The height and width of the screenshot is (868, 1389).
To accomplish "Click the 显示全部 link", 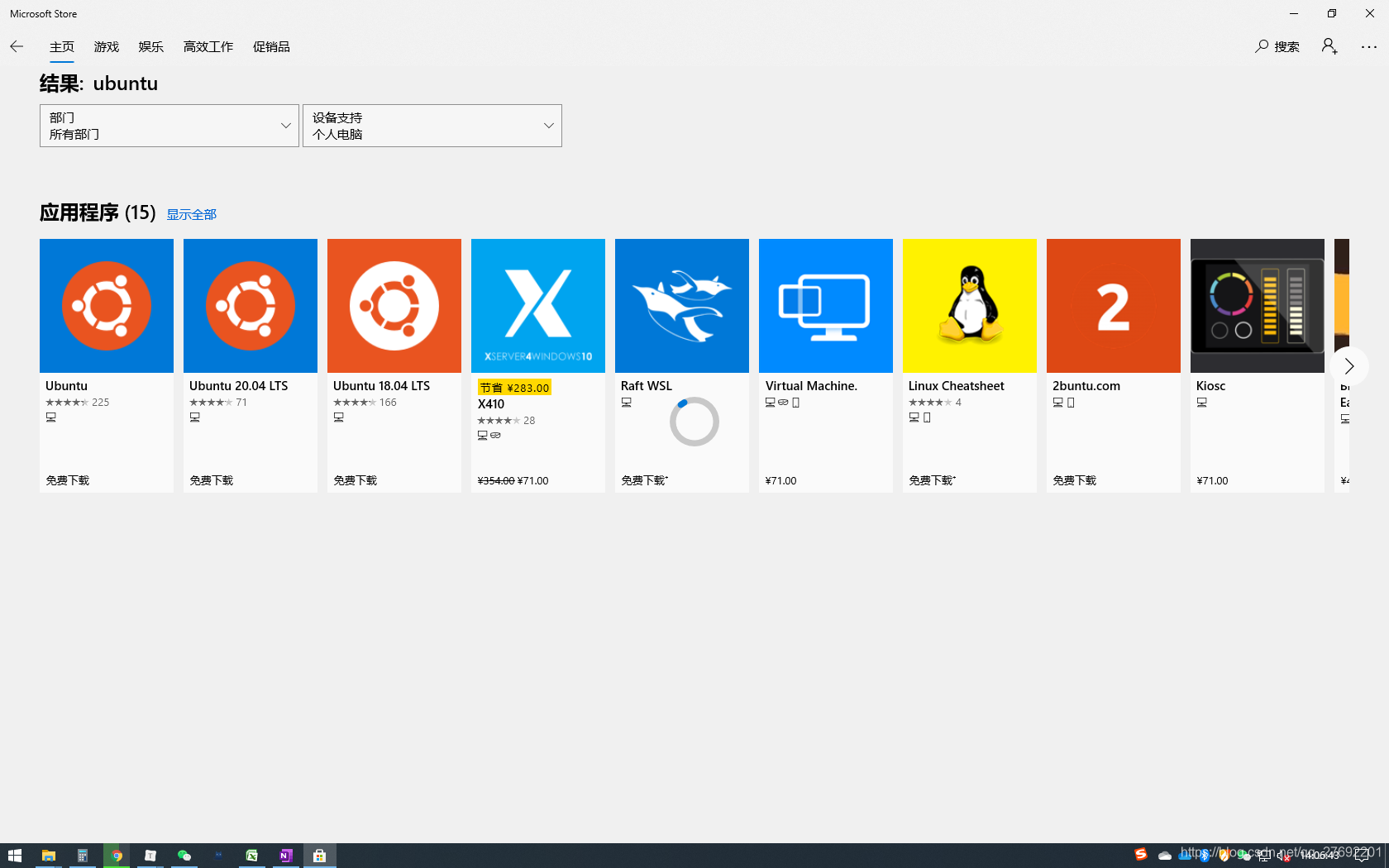I will [x=192, y=214].
